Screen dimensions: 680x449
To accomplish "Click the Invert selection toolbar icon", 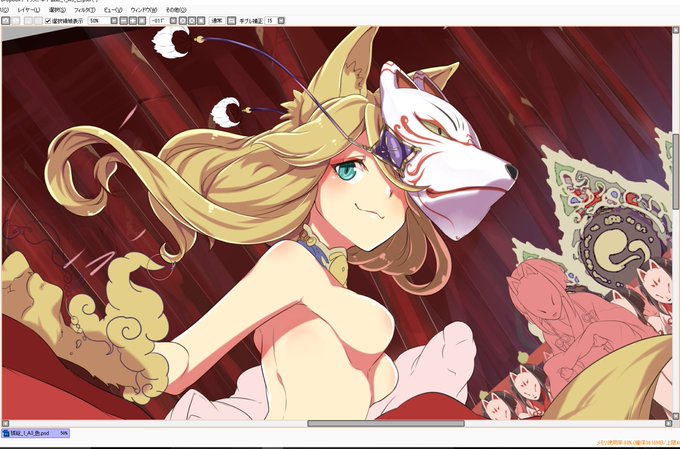I will [38, 20].
